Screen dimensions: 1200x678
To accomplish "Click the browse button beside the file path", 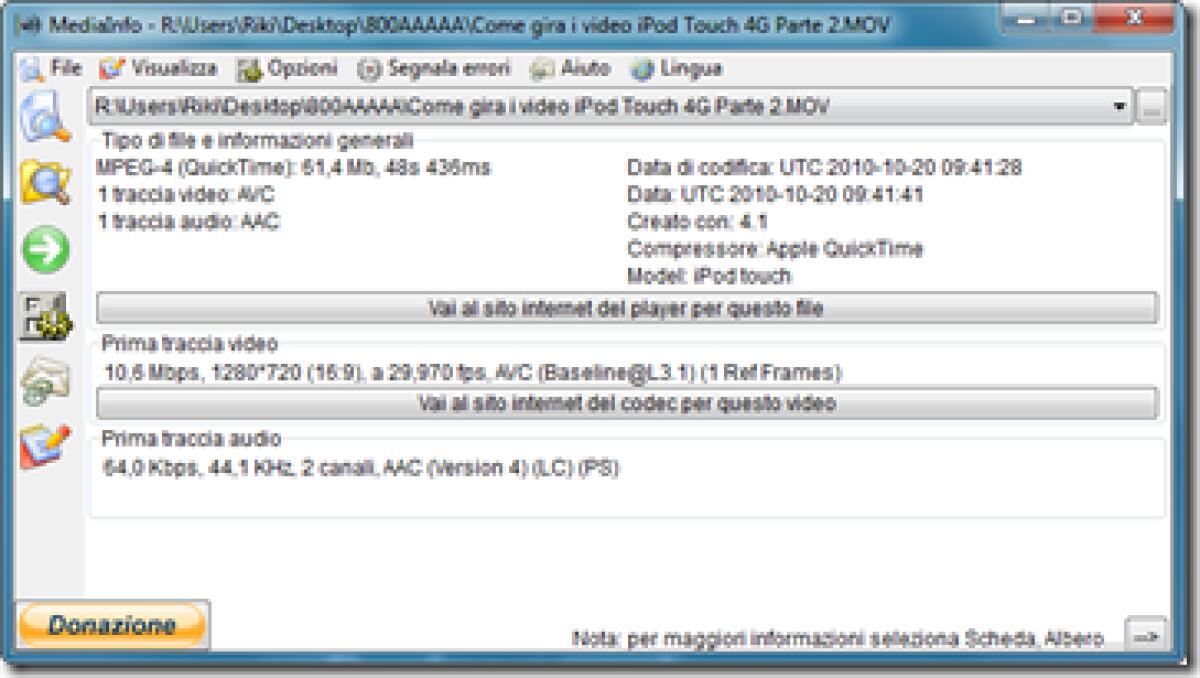I will point(1152,105).
